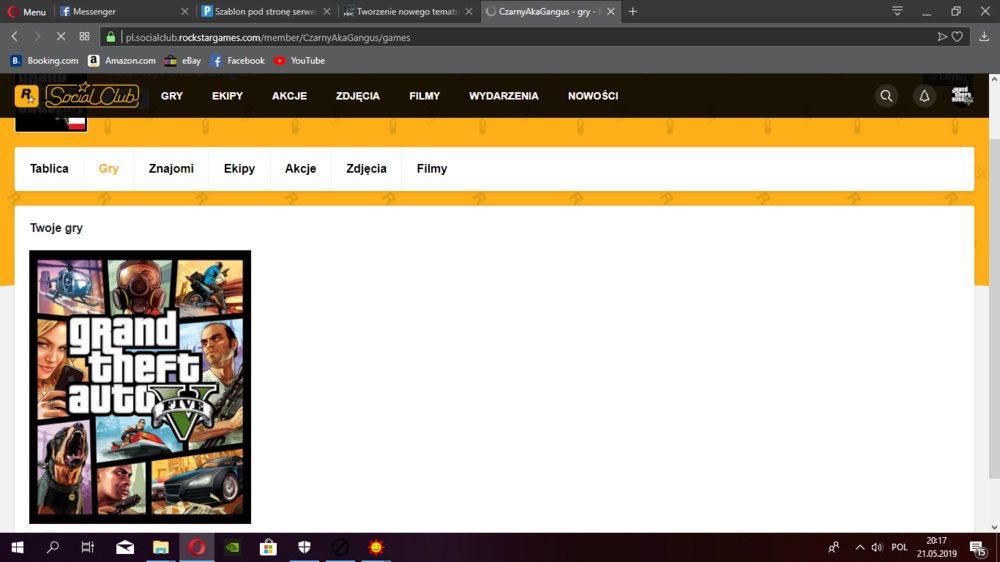This screenshot has height=562, width=1000.
Task: Open the sun-face app on taskbar
Action: [x=376, y=547]
